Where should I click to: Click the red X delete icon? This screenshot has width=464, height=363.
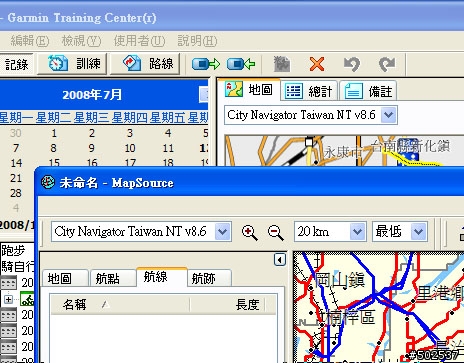pos(317,64)
